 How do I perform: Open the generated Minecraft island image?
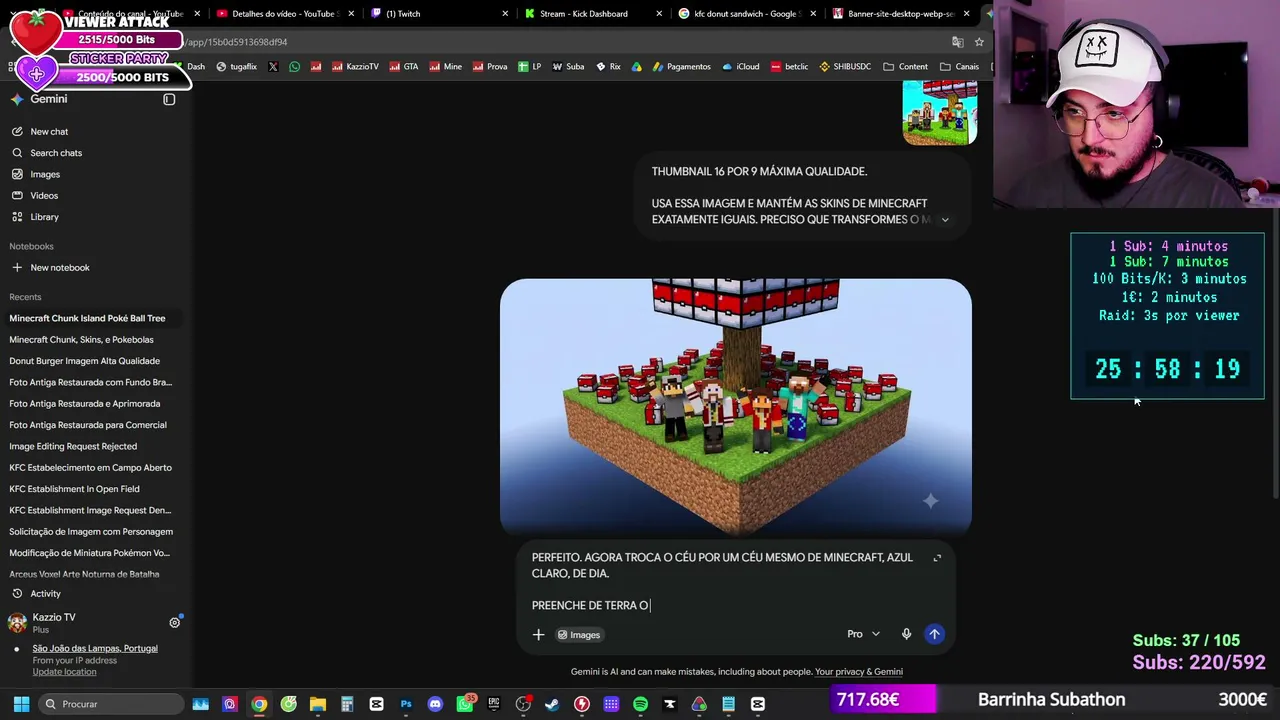click(x=736, y=406)
